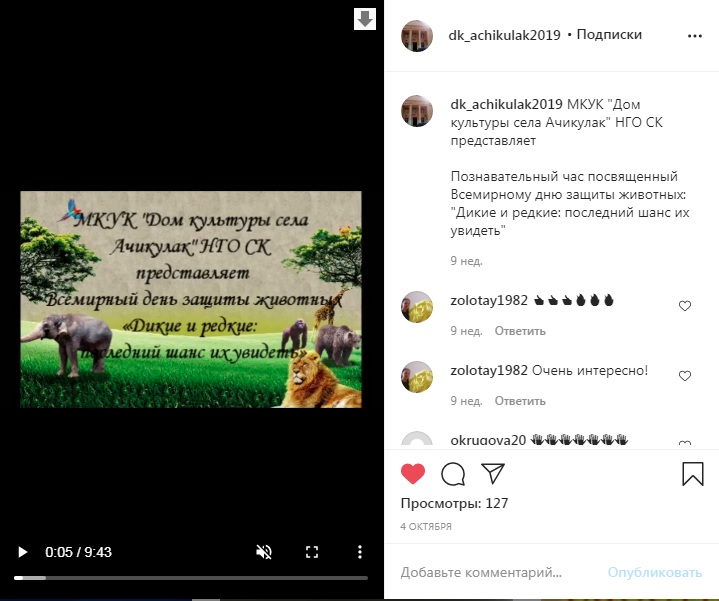The image size is (719, 601).
Task: Click Ответить under zolotay1982's emoji comment
Action: [x=520, y=331]
